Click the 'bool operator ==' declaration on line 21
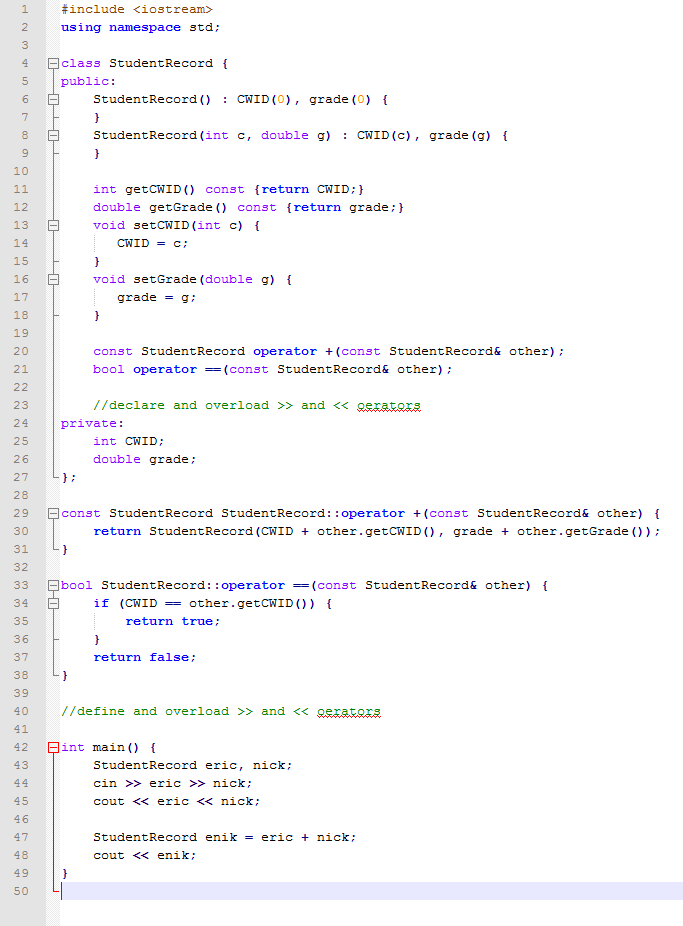Image resolution: width=683 pixels, height=926 pixels. pos(273,370)
